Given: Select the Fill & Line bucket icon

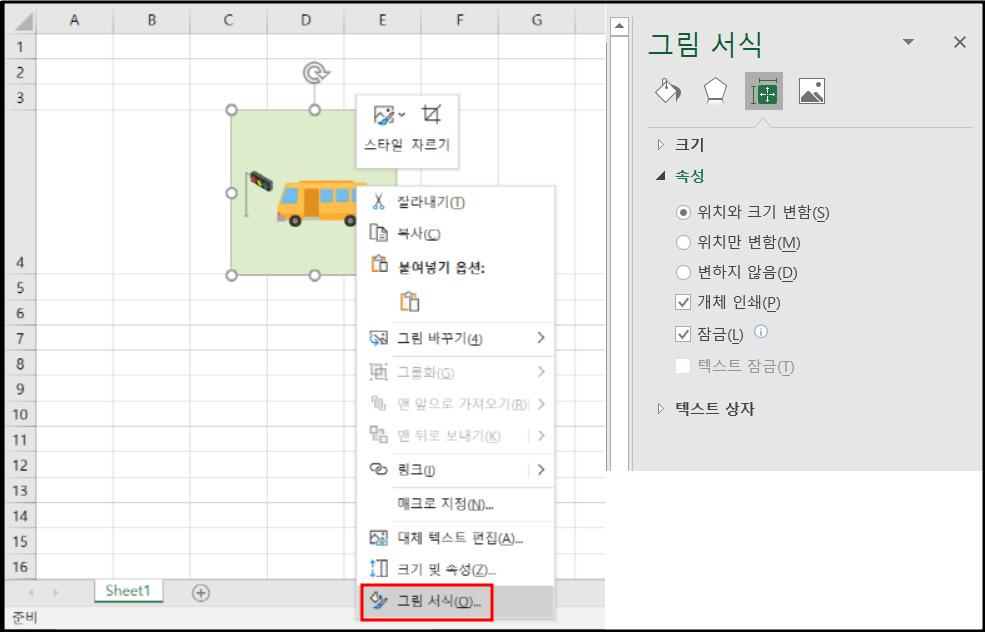Looking at the screenshot, I should (669, 90).
